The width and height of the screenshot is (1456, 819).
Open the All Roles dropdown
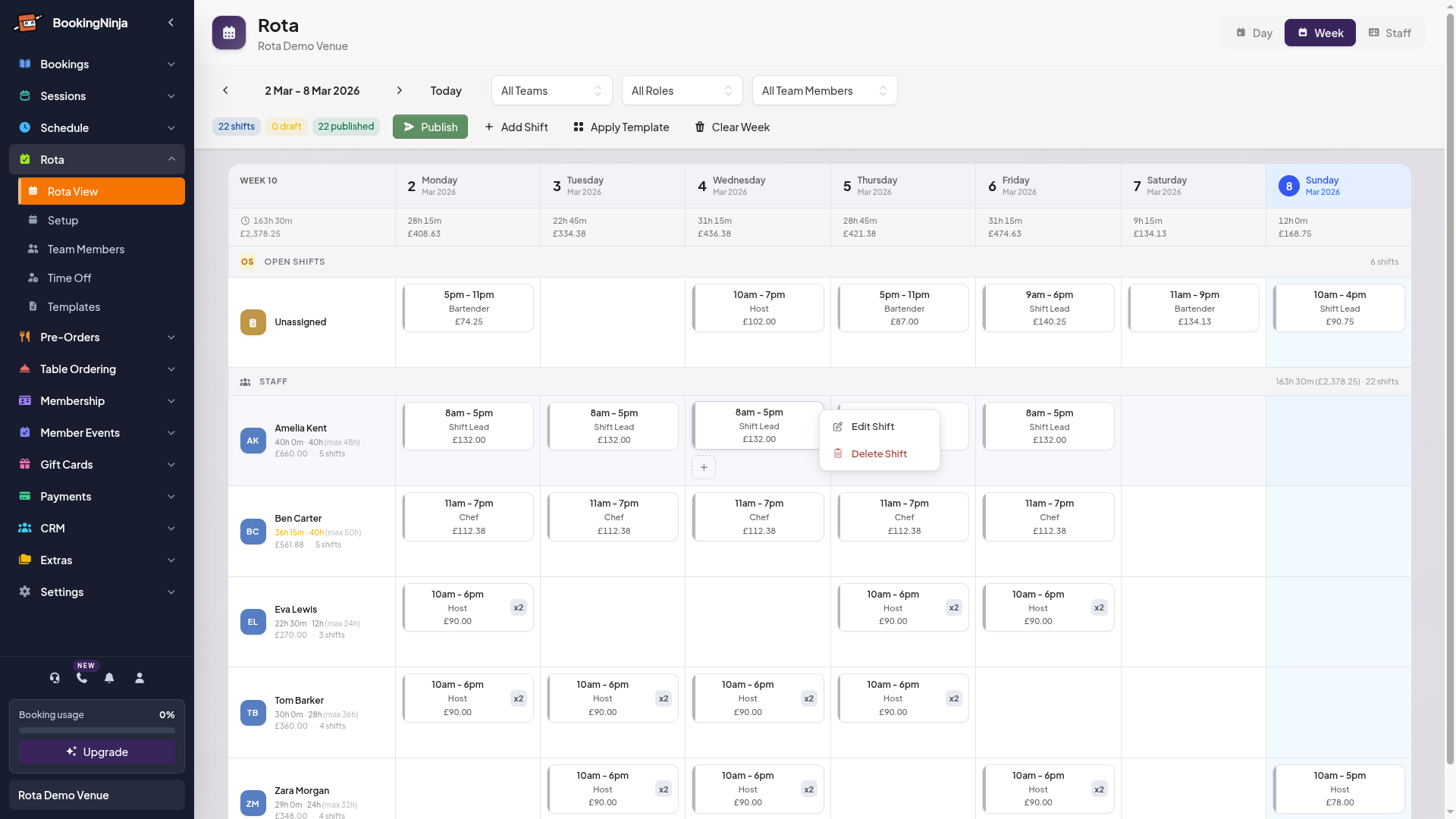tap(682, 90)
